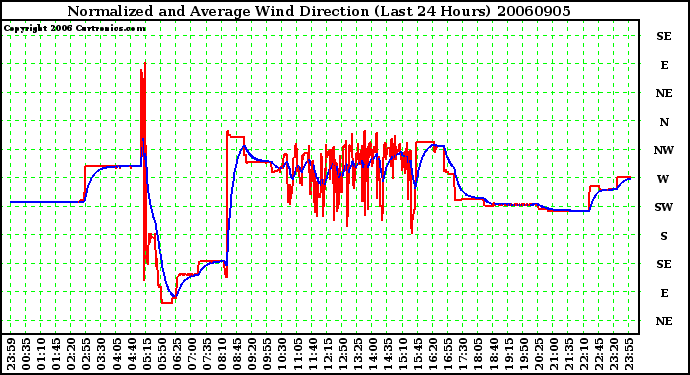Click the '23:59' time label
This screenshot has height=375, width=690.
tap(11, 354)
